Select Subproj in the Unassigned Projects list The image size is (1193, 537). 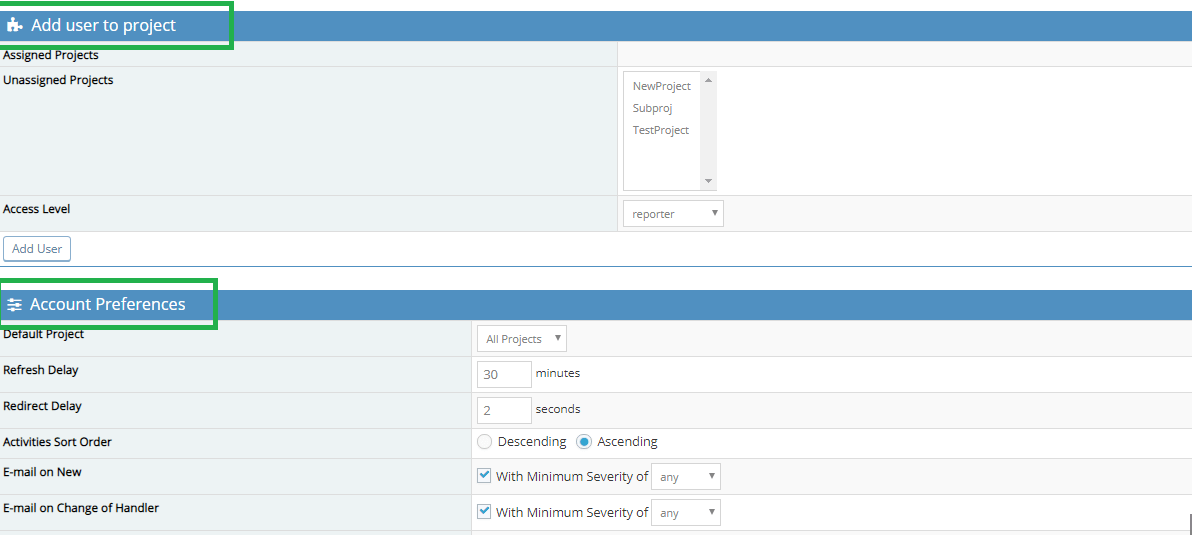point(653,108)
